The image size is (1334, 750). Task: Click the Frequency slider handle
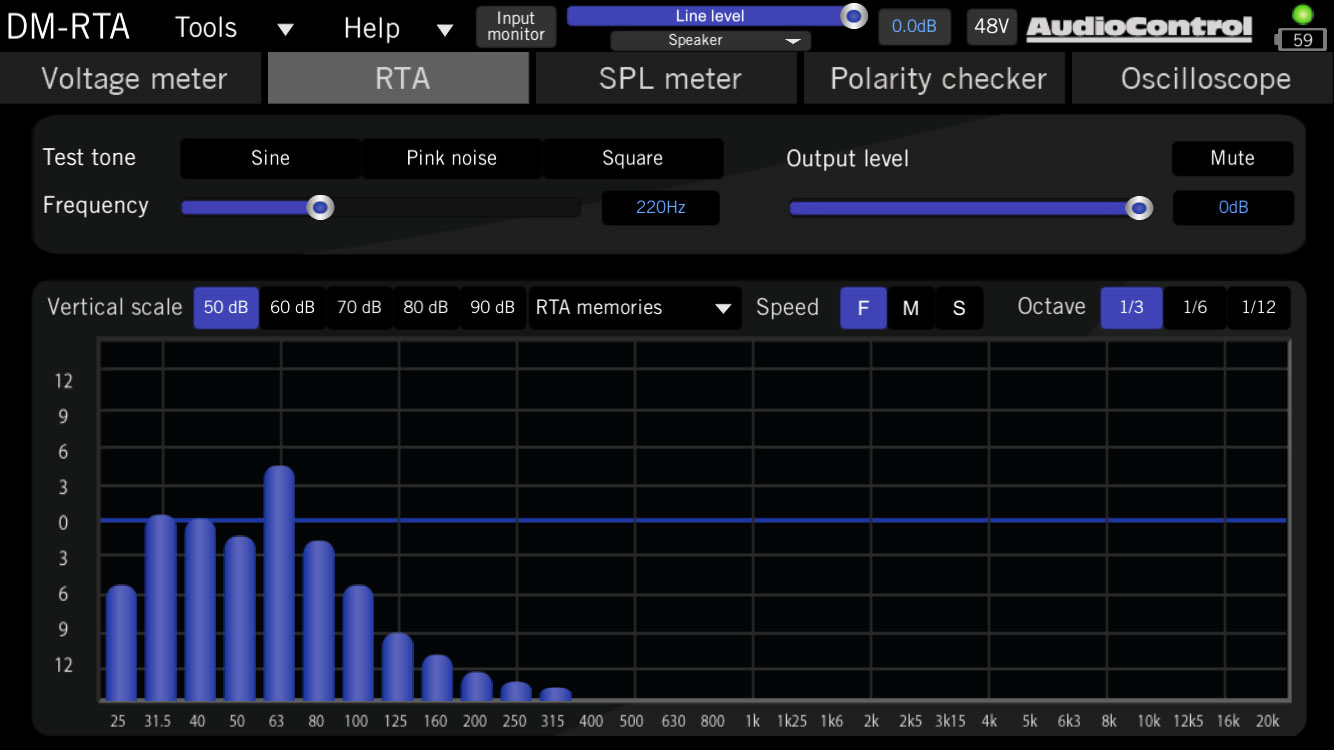(319, 208)
